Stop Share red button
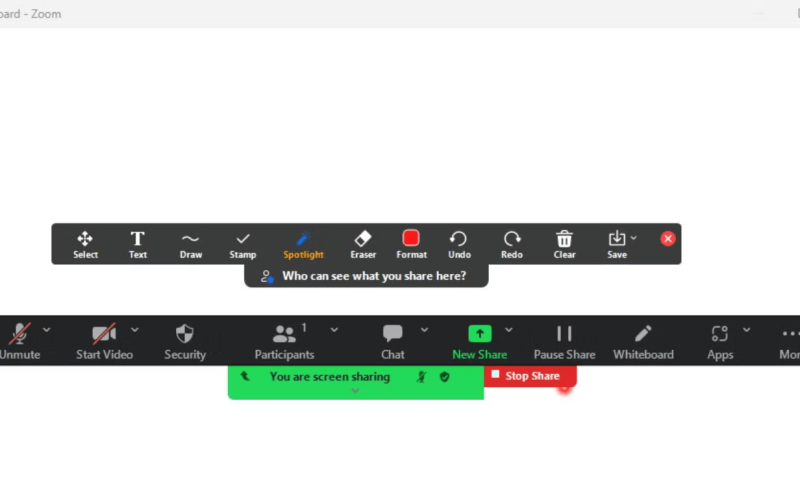The height and width of the screenshot is (500, 800). (x=530, y=376)
